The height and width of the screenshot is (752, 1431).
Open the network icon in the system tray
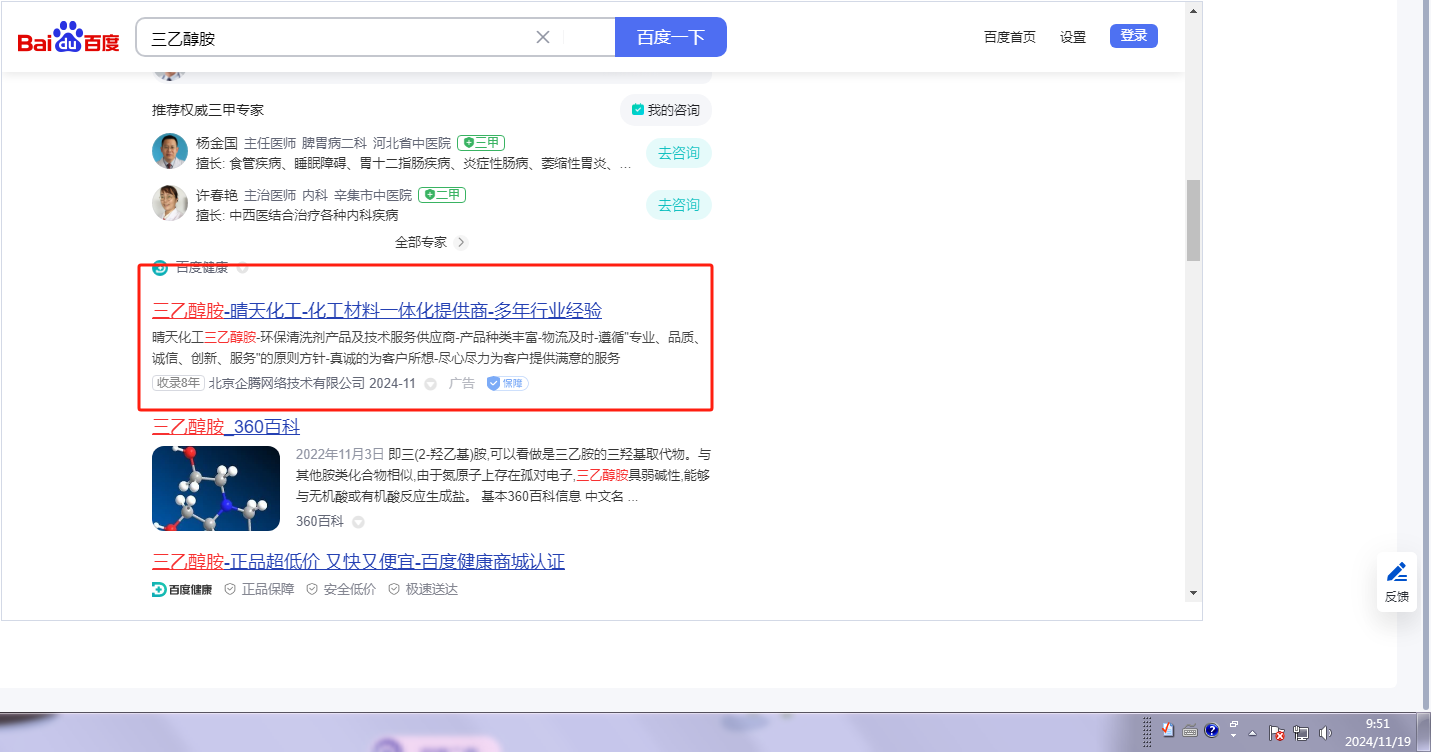click(1301, 732)
